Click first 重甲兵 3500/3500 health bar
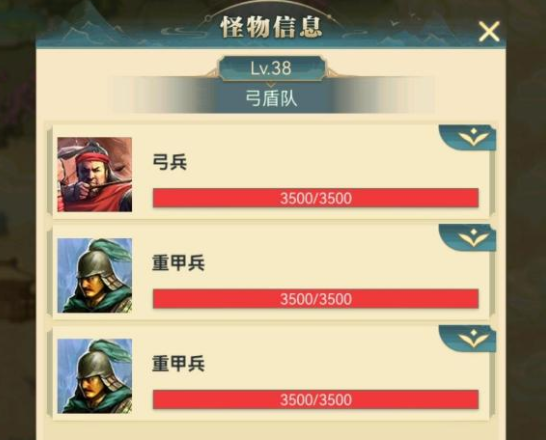 [x=316, y=299]
